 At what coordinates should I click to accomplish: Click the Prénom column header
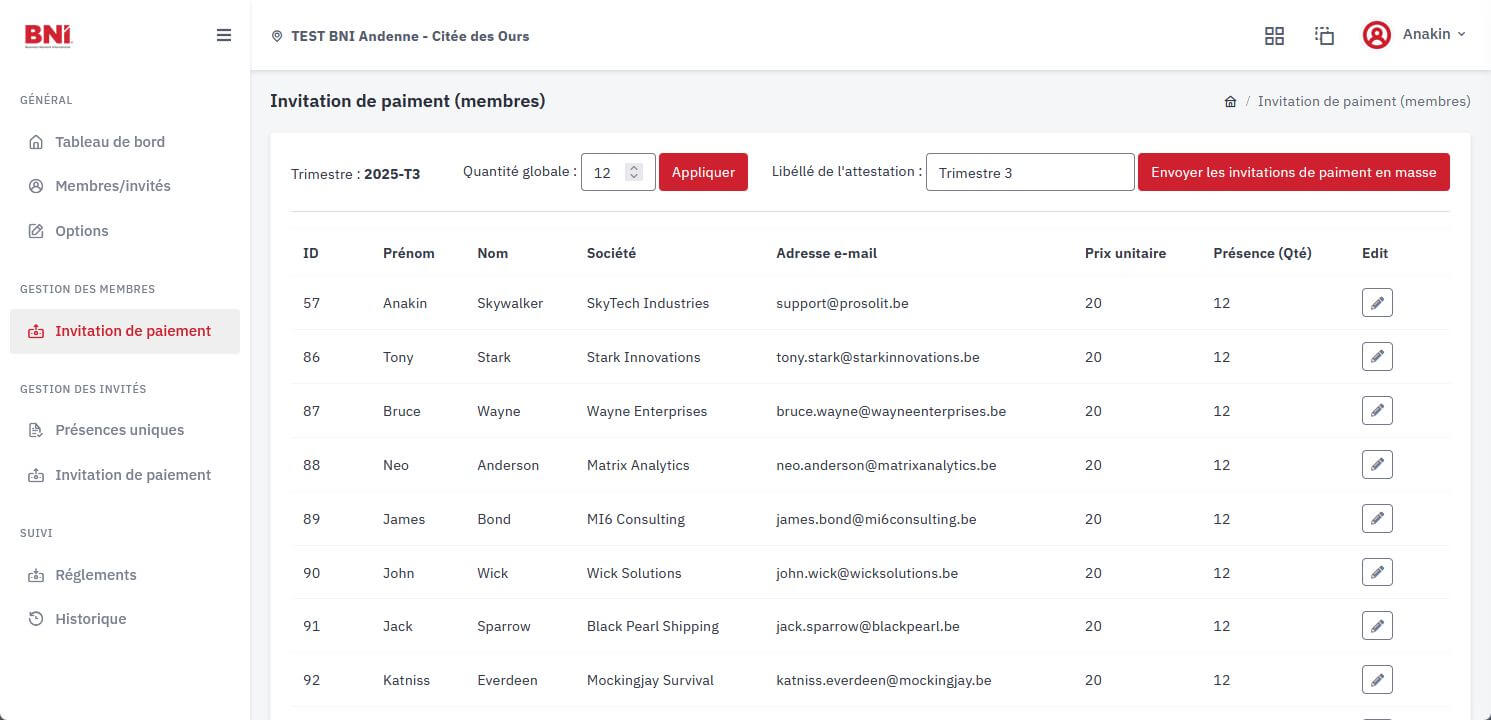409,253
